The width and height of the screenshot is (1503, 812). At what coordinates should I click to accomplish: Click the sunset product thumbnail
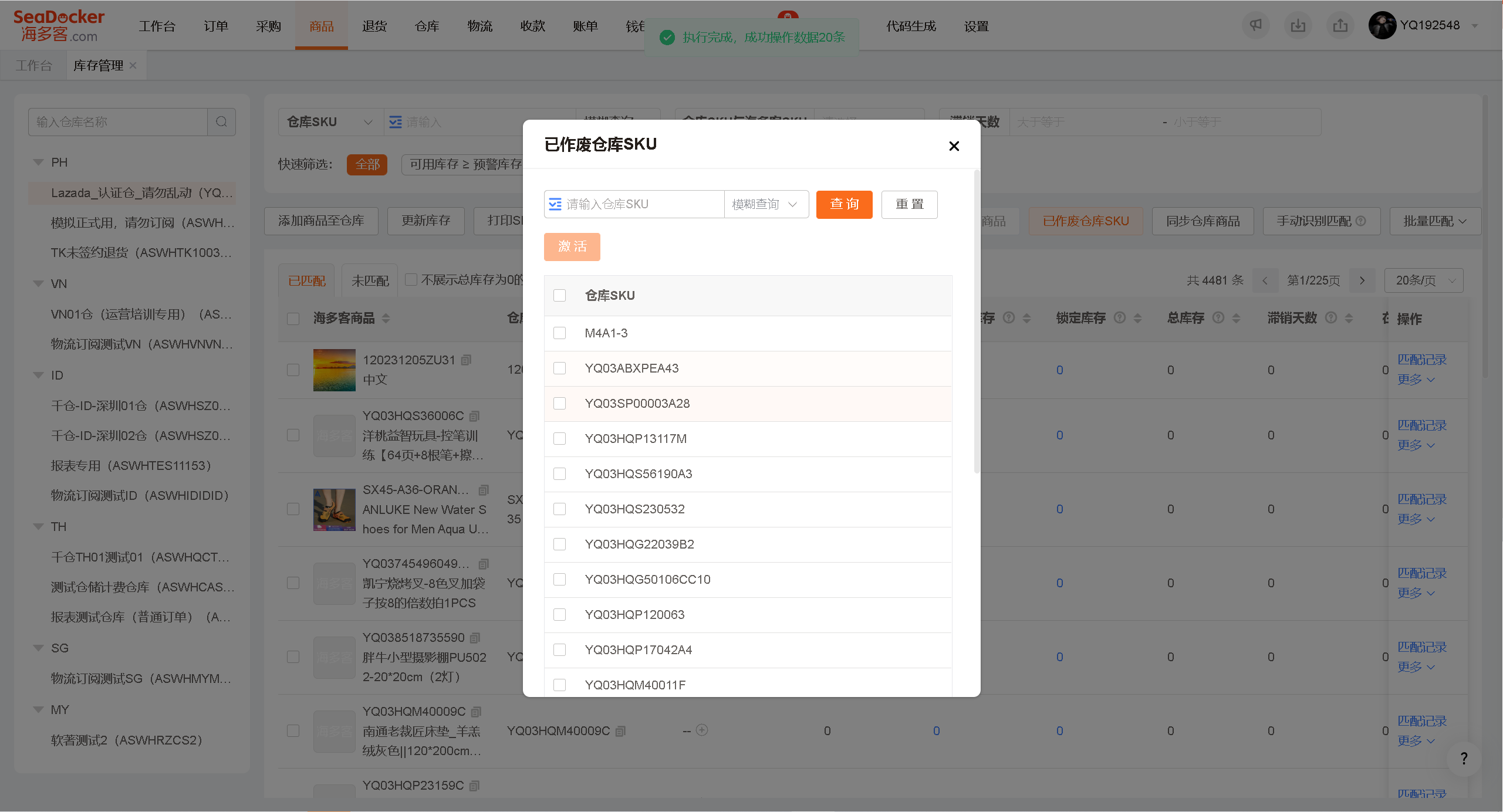pos(334,370)
